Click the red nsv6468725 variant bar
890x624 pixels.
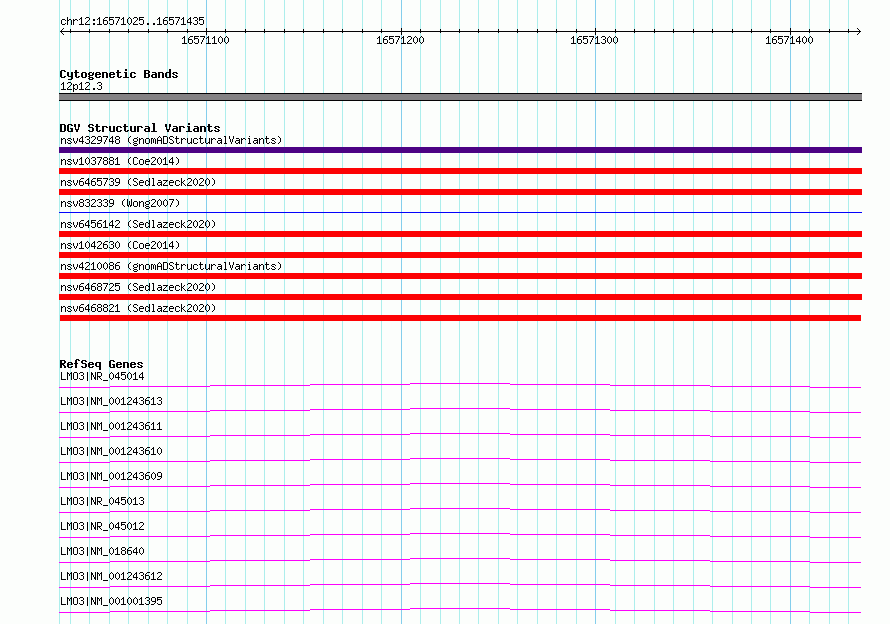[460, 297]
